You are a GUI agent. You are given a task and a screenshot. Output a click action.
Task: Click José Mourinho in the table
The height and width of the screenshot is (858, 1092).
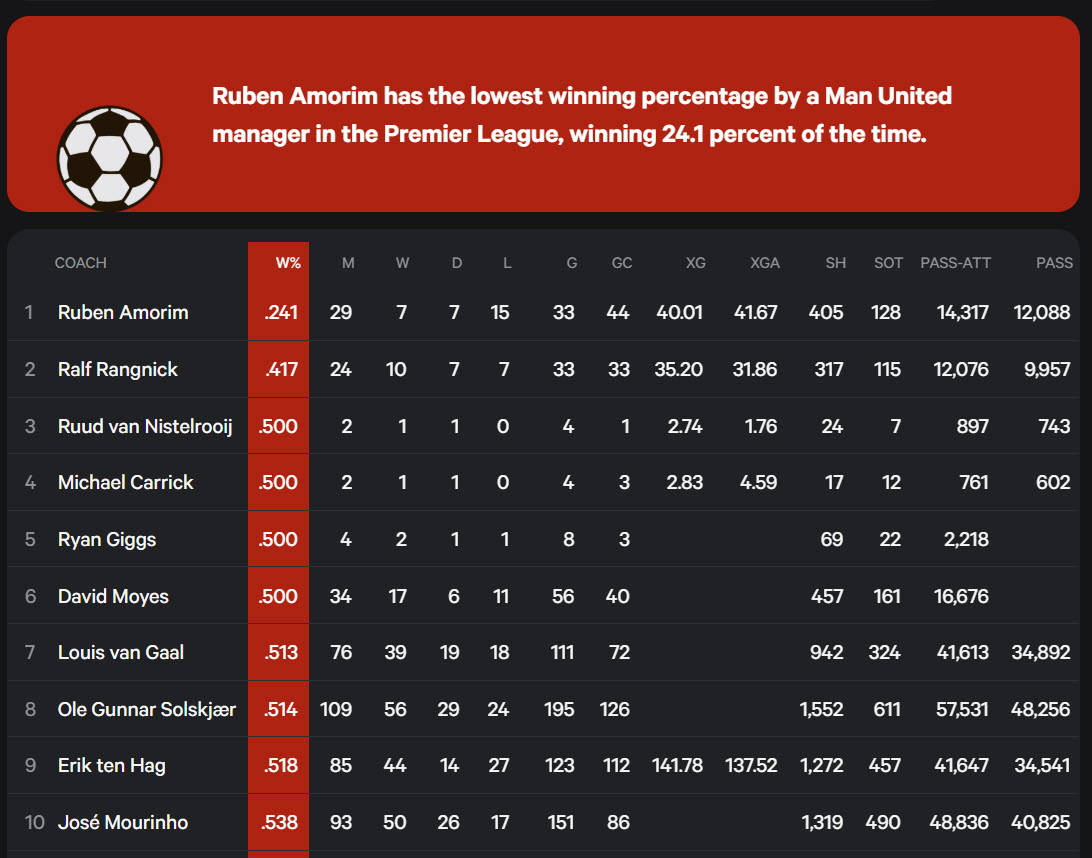coord(123,822)
